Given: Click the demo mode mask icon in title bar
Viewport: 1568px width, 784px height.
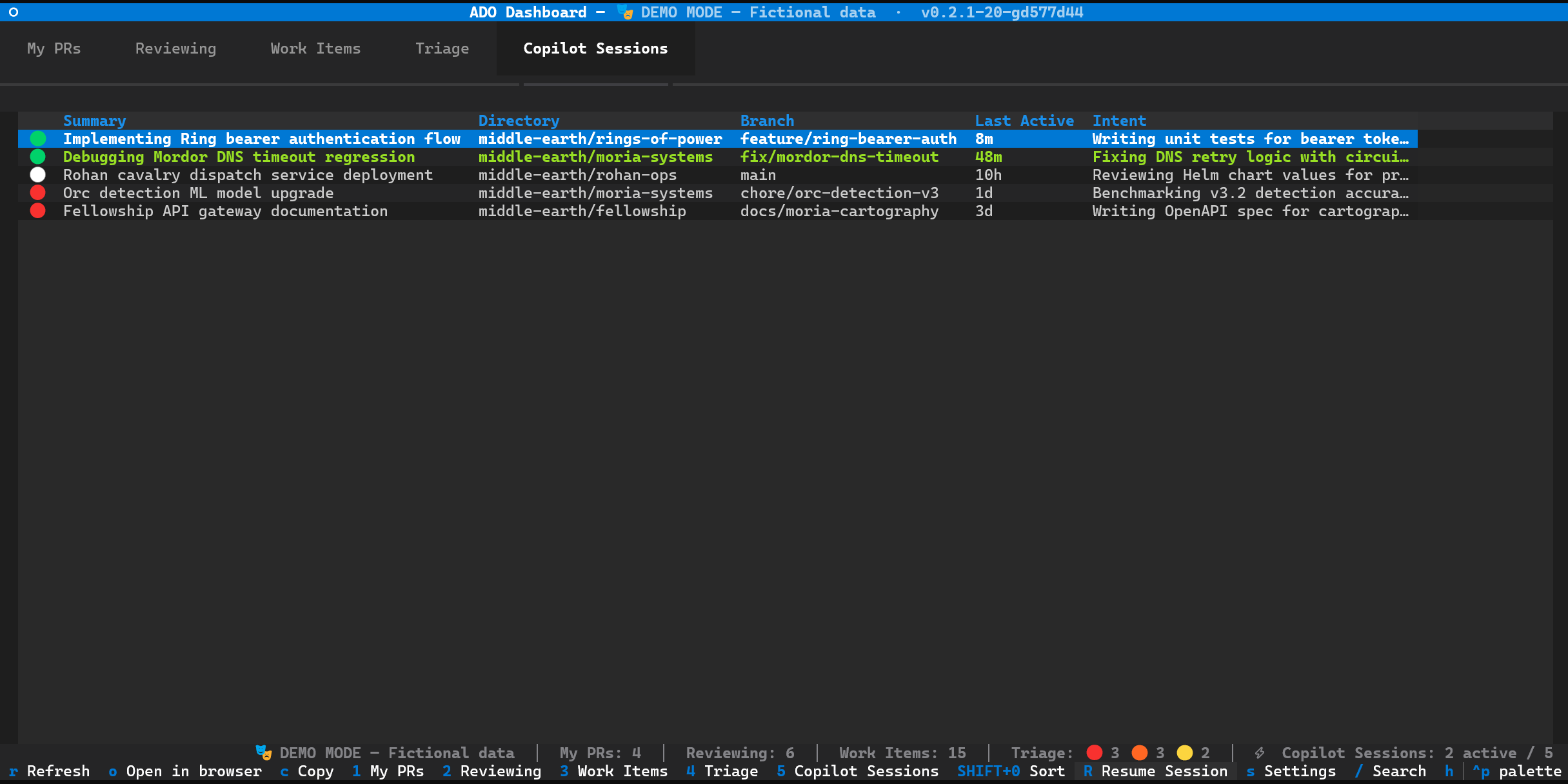Looking at the screenshot, I should 625,12.
